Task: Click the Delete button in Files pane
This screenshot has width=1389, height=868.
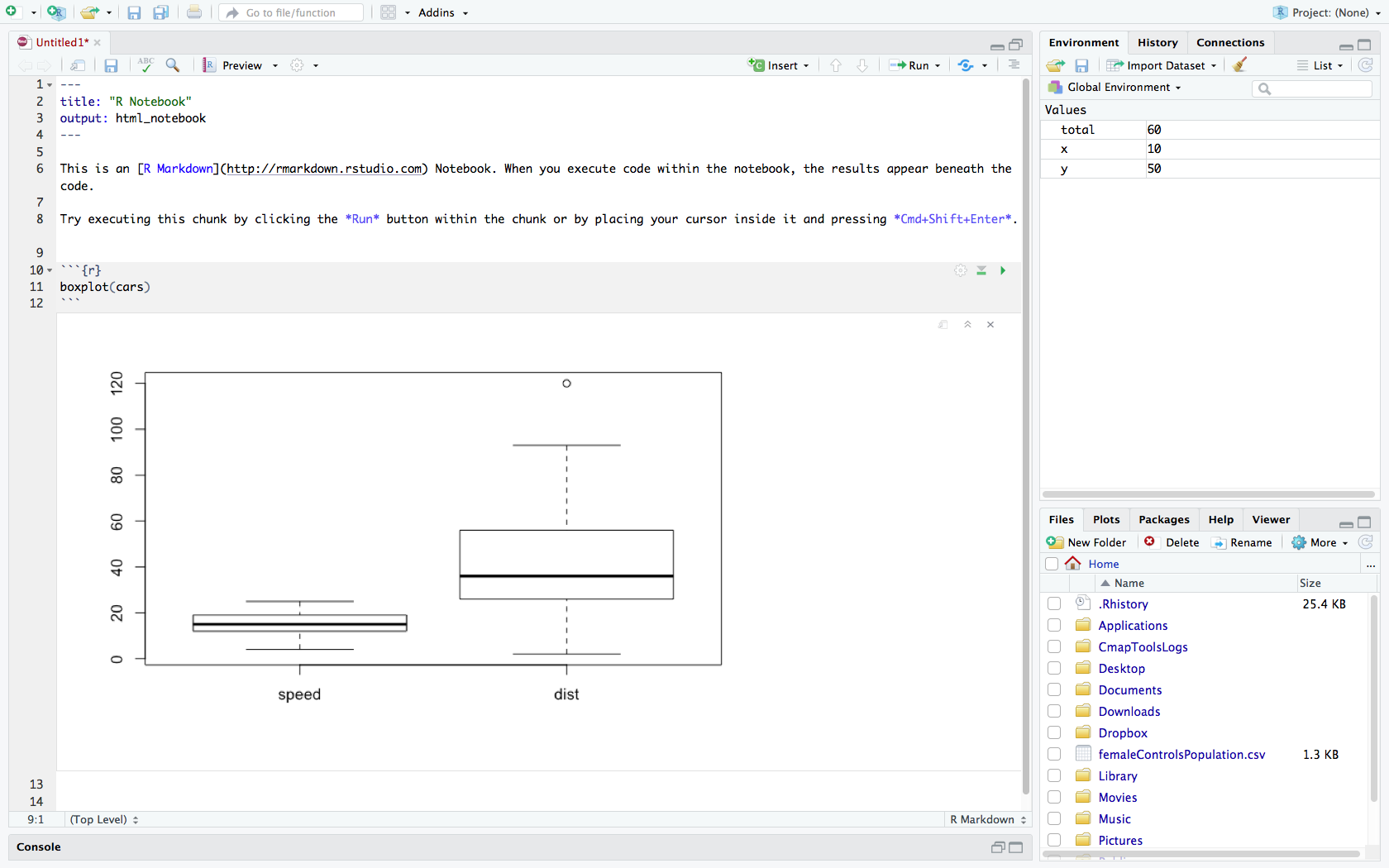Action: [x=1172, y=542]
